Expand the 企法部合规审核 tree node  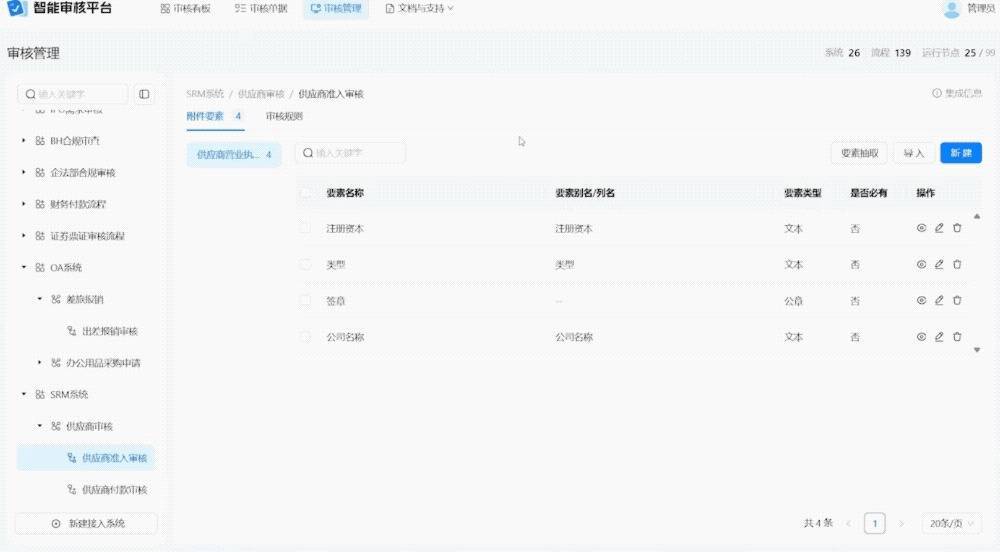[x=24, y=172]
